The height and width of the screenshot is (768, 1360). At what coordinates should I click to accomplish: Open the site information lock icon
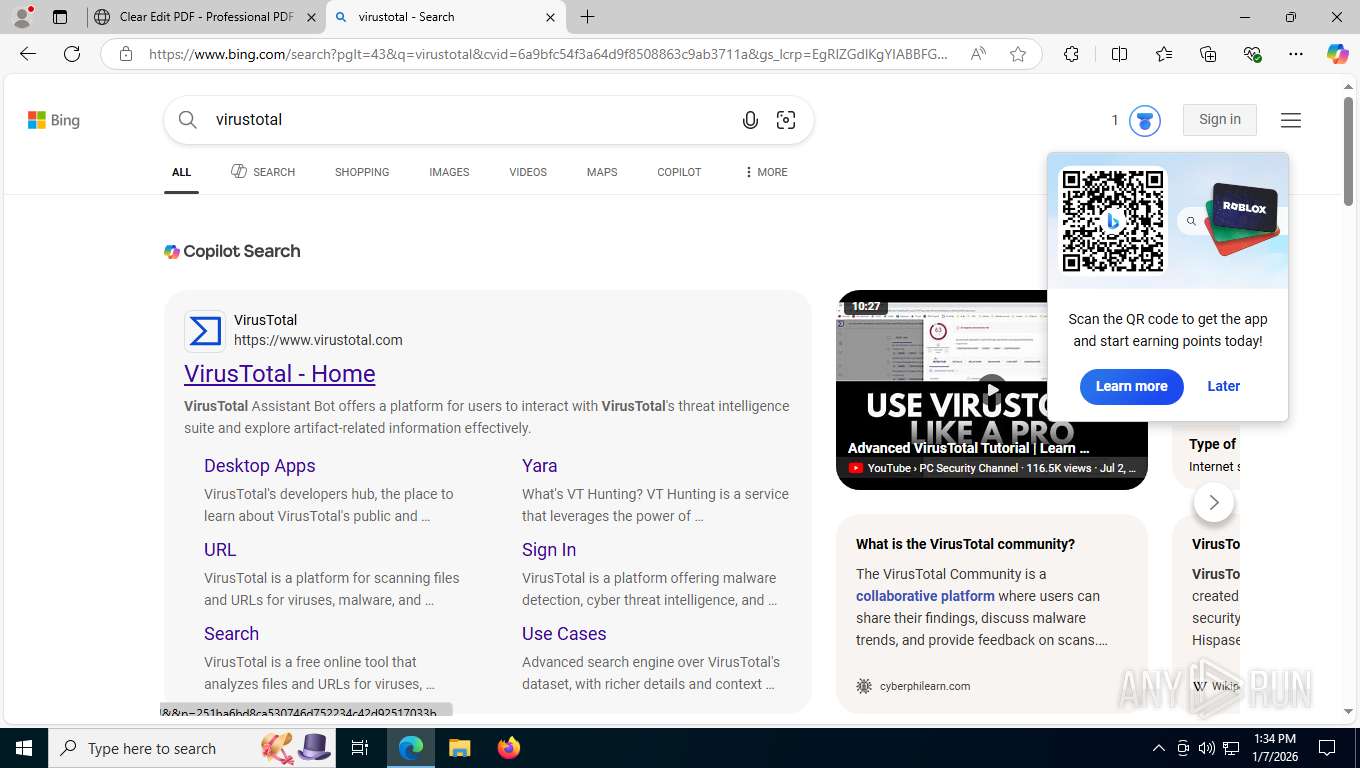click(126, 54)
